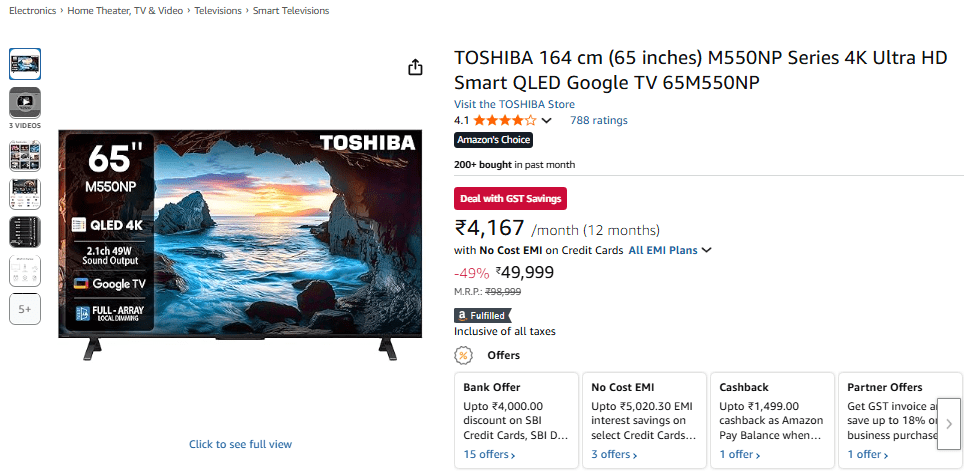Image resolution: width=972 pixels, height=471 pixels.
Task: Click the Amazon's Choice badge
Action: 493,140
